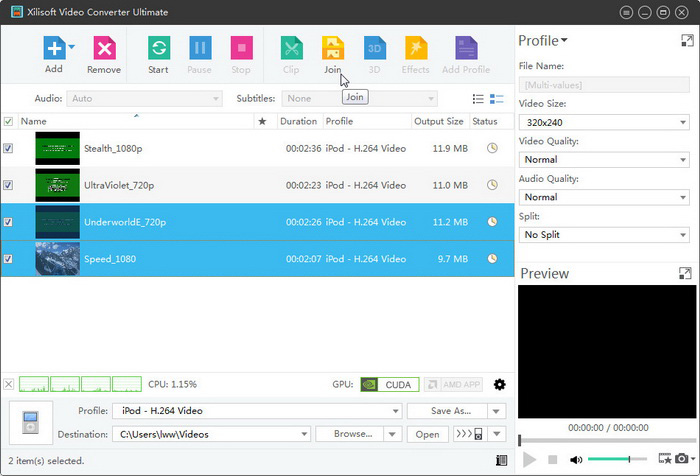This screenshot has height=476, width=700.
Task: Click the status clock icon for Stealth_1080p
Action: (492, 148)
